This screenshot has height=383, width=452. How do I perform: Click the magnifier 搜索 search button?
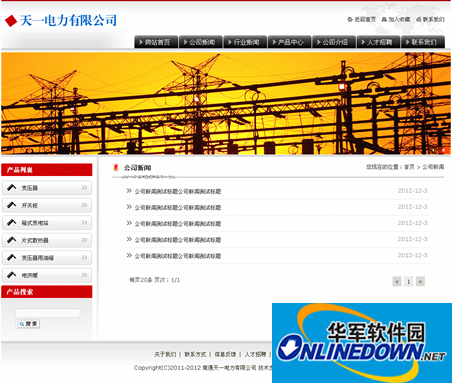pos(28,324)
